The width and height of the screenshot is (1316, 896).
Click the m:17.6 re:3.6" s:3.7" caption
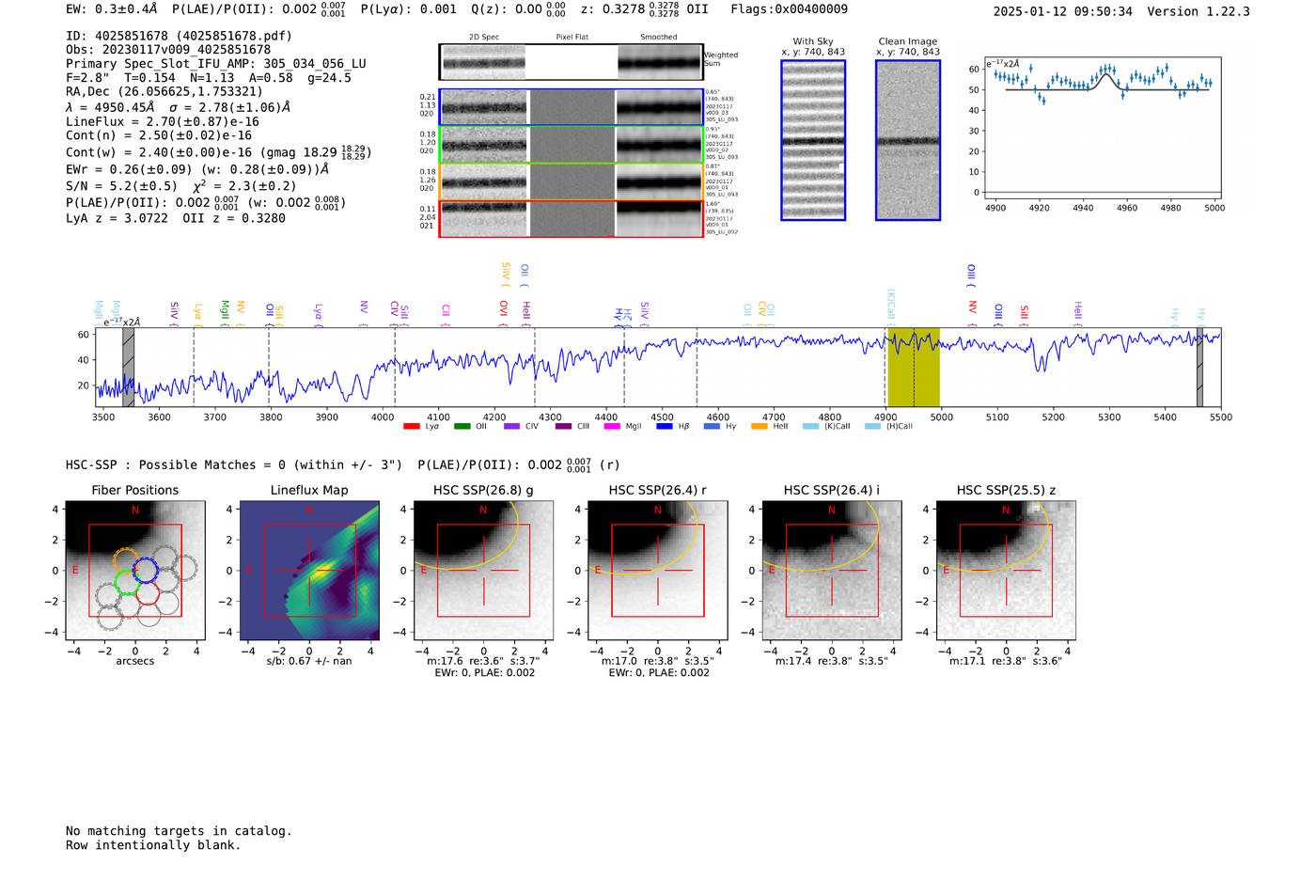coord(483,661)
